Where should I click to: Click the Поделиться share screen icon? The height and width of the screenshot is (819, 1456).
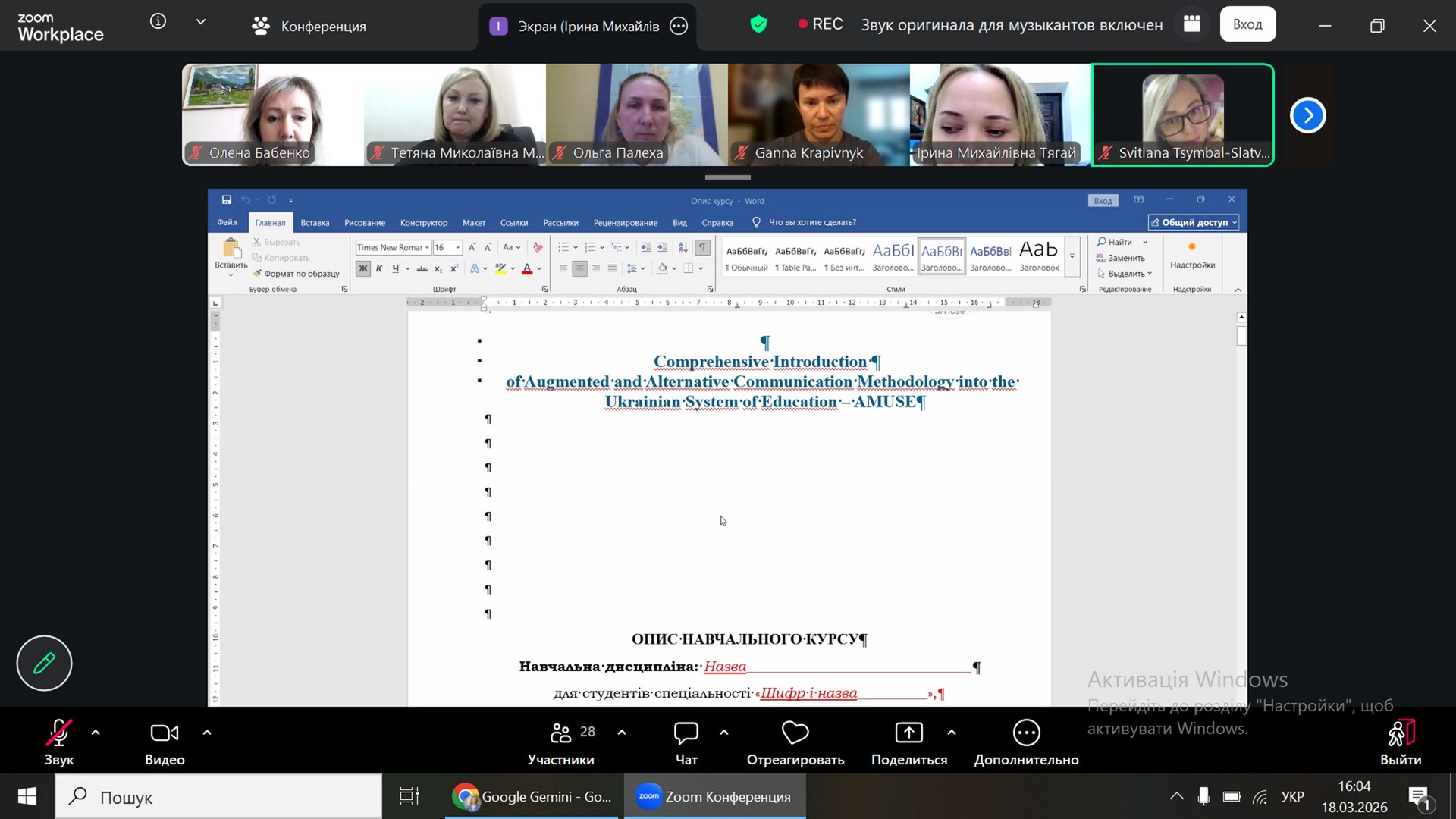click(x=908, y=733)
